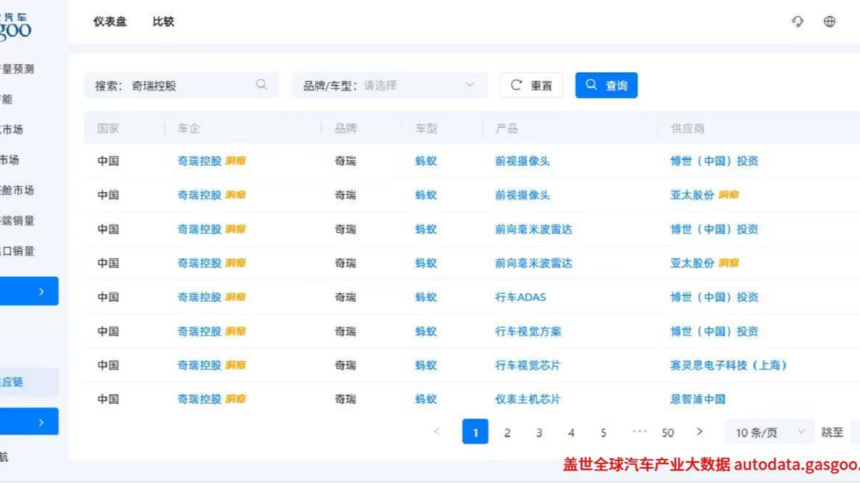860x483 pixels.
Task: Click the blue 查询 search button
Action: [x=606, y=86]
